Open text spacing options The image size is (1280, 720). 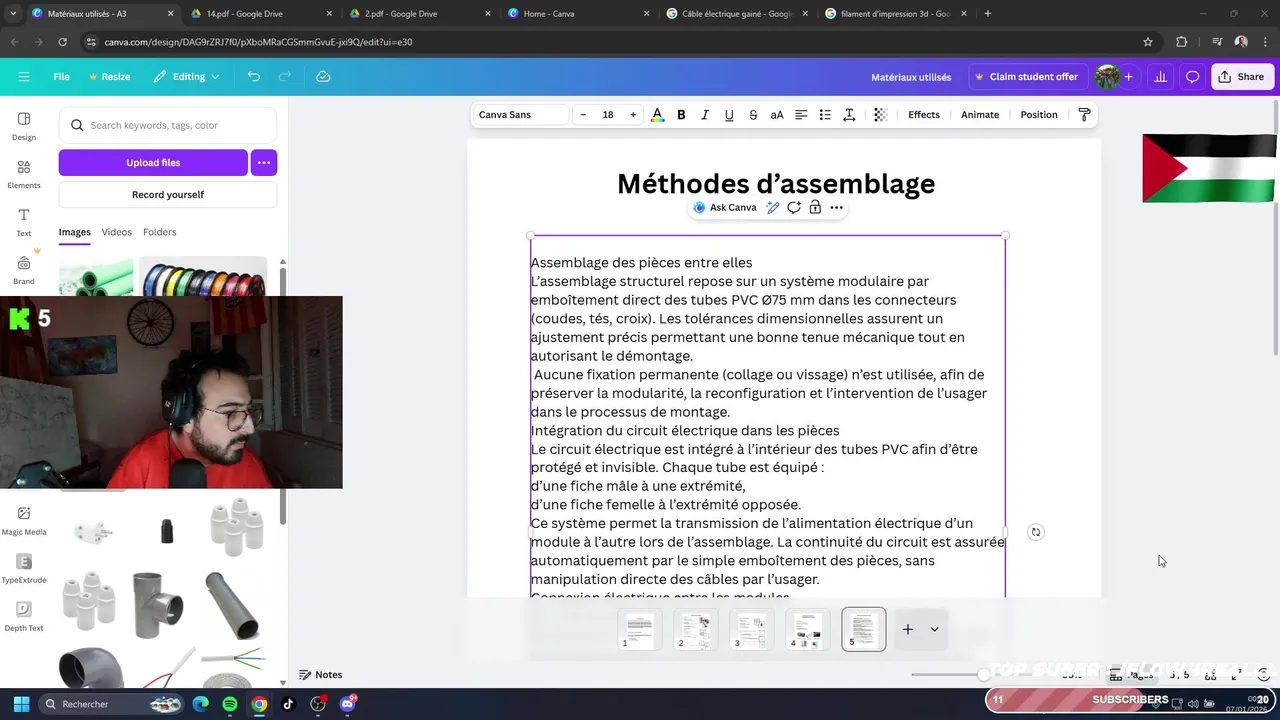(849, 115)
